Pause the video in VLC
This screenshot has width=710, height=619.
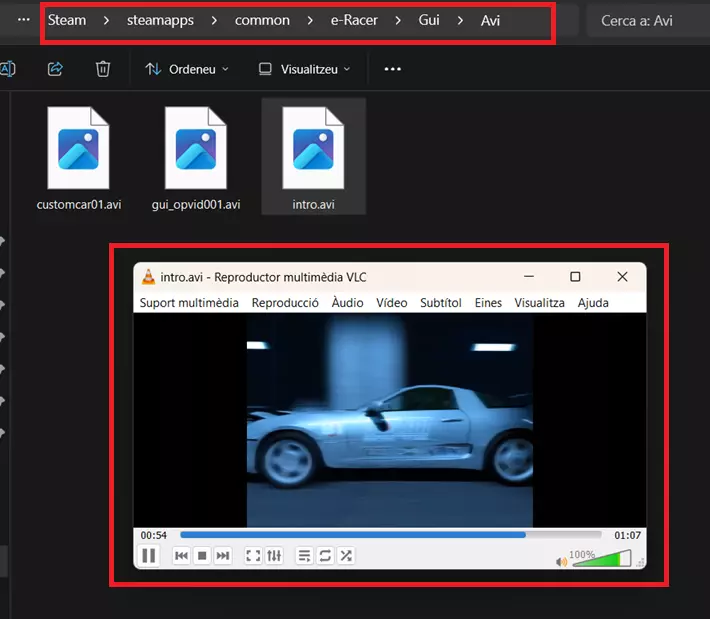[149, 556]
